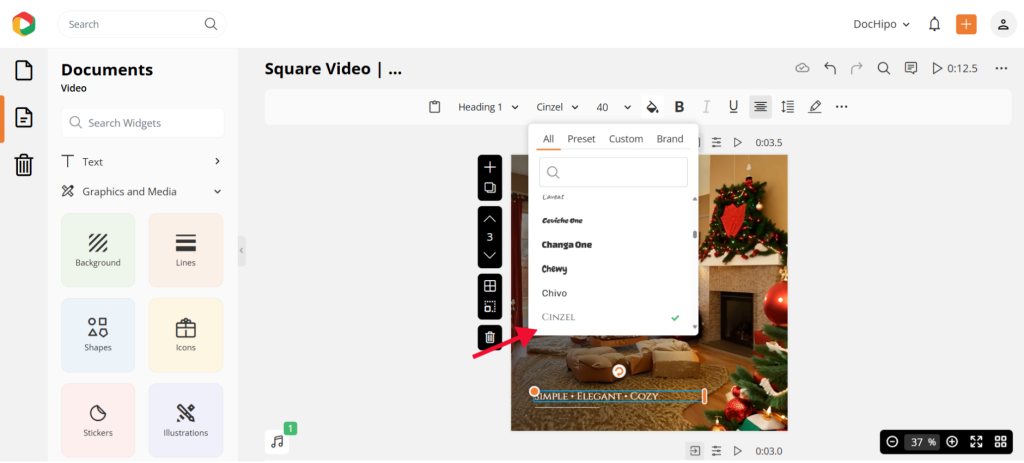
Task: Open the music track icon
Action: (277, 441)
